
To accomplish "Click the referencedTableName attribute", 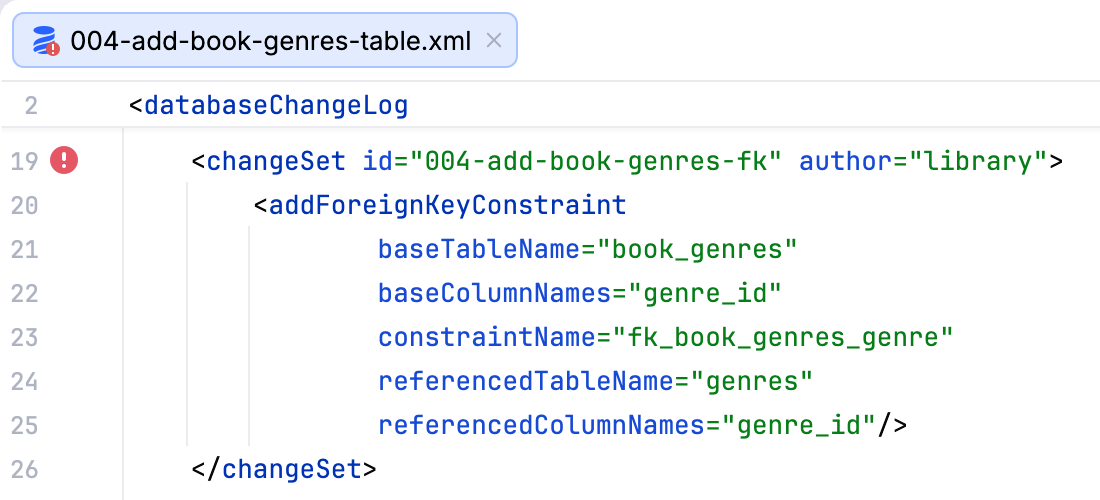I will [x=526, y=381].
